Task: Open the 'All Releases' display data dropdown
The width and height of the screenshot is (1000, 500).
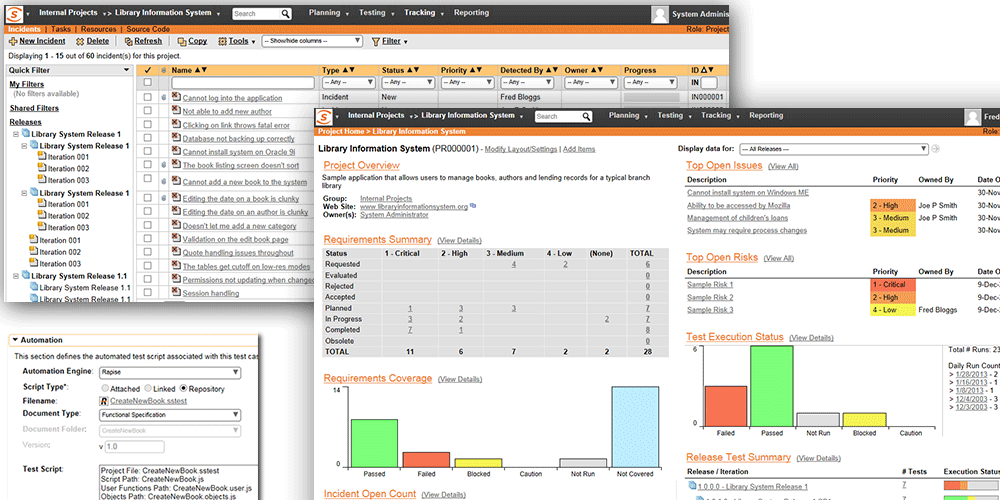Action: point(834,149)
